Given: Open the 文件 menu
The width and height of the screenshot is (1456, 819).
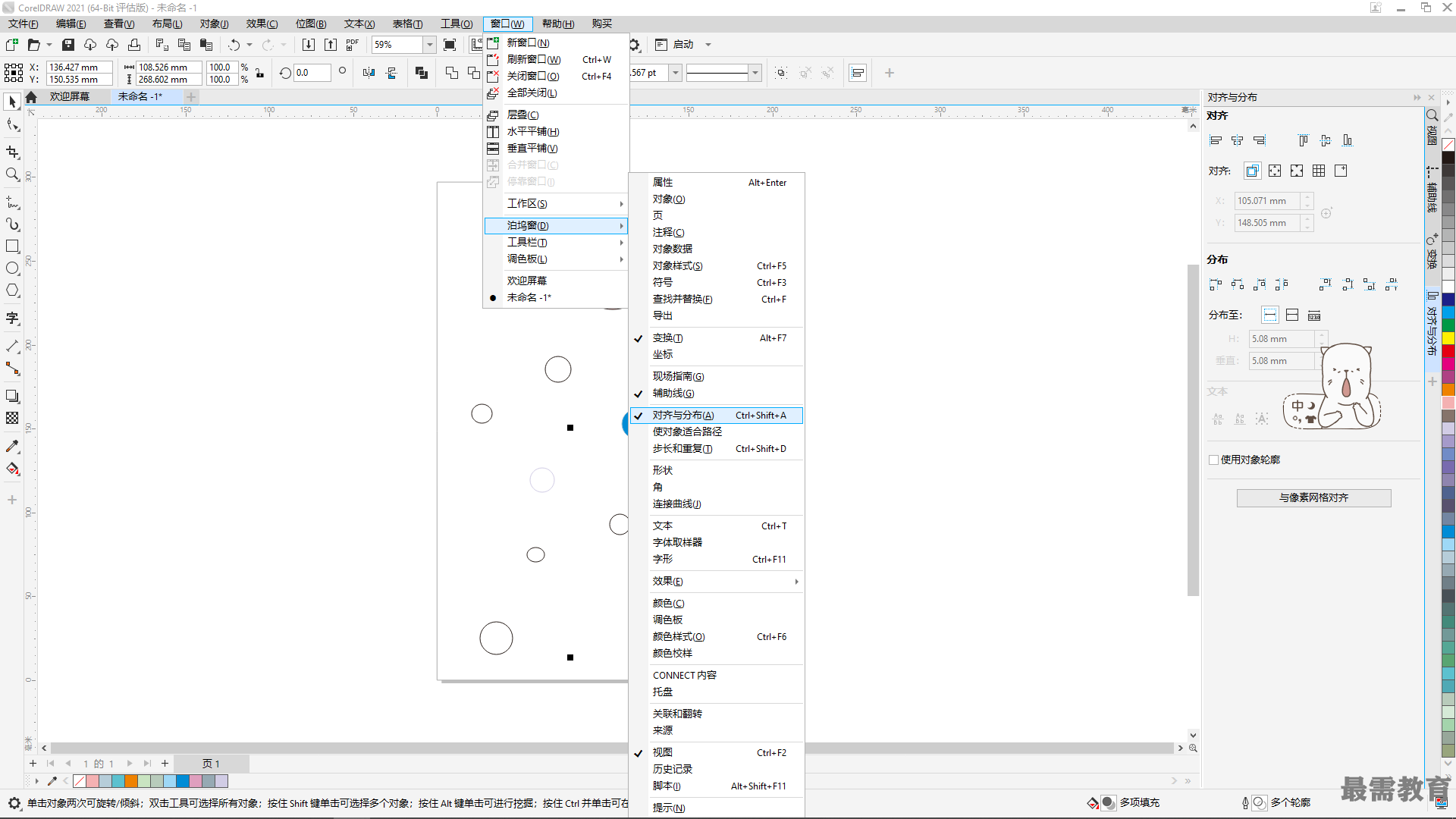Looking at the screenshot, I should (x=23, y=24).
